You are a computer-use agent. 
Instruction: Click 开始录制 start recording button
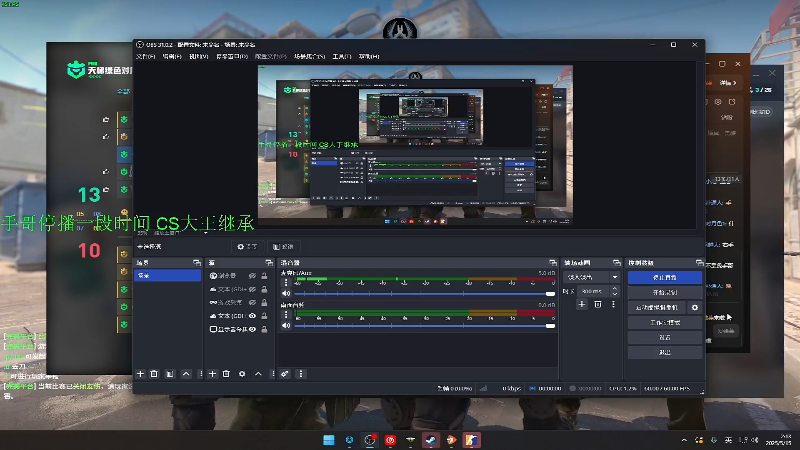click(x=665, y=292)
